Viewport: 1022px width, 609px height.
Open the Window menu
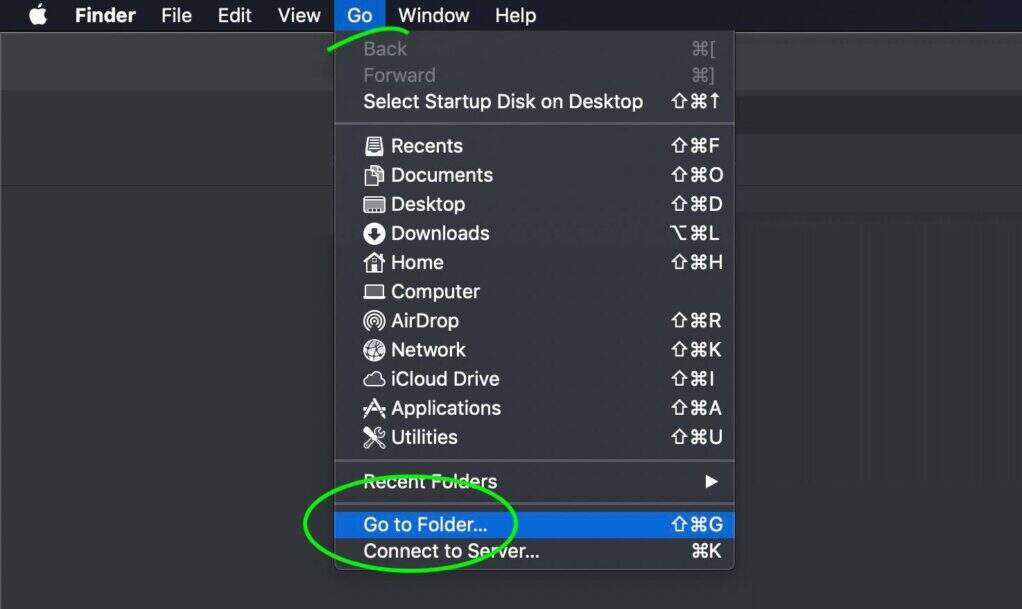[x=433, y=15]
